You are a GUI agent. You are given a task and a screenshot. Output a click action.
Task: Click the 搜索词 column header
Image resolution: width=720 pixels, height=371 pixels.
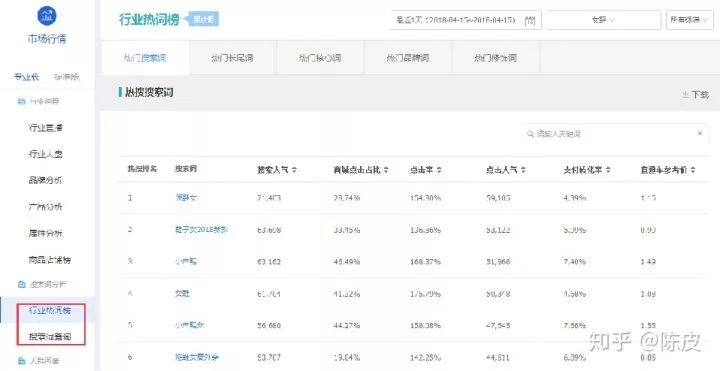tap(186, 169)
